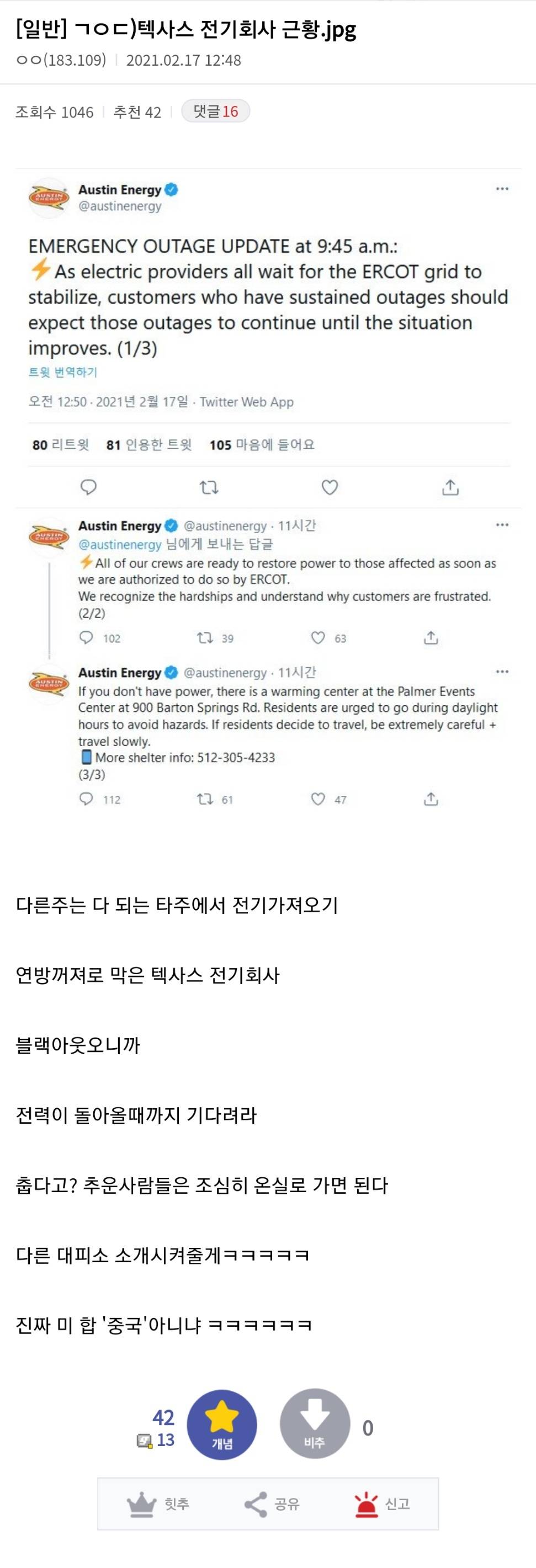Click the 힛추 crown button
The height and width of the screenshot is (1568, 536).
158,1504
